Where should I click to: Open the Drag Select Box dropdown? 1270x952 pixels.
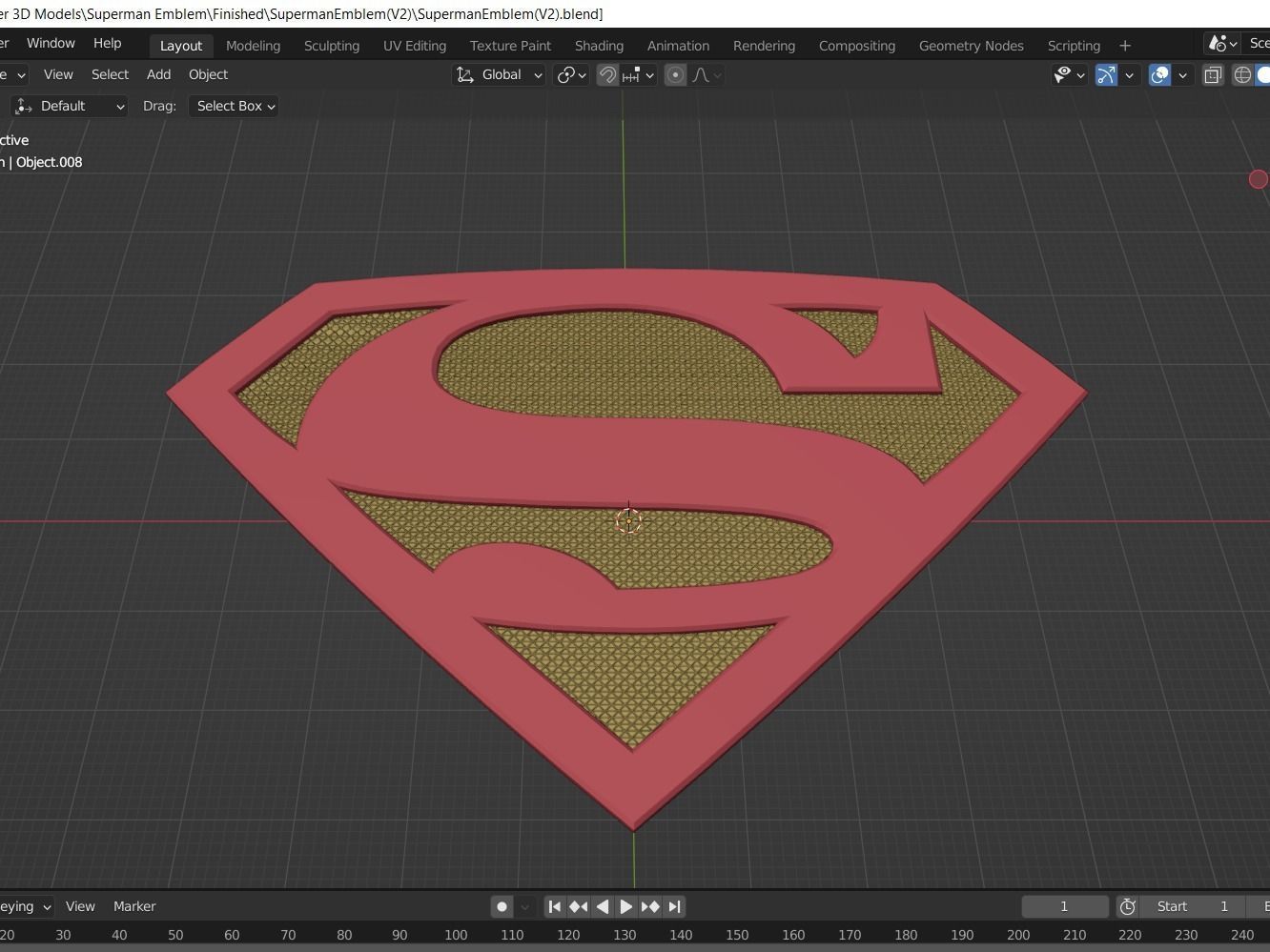[x=235, y=106]
